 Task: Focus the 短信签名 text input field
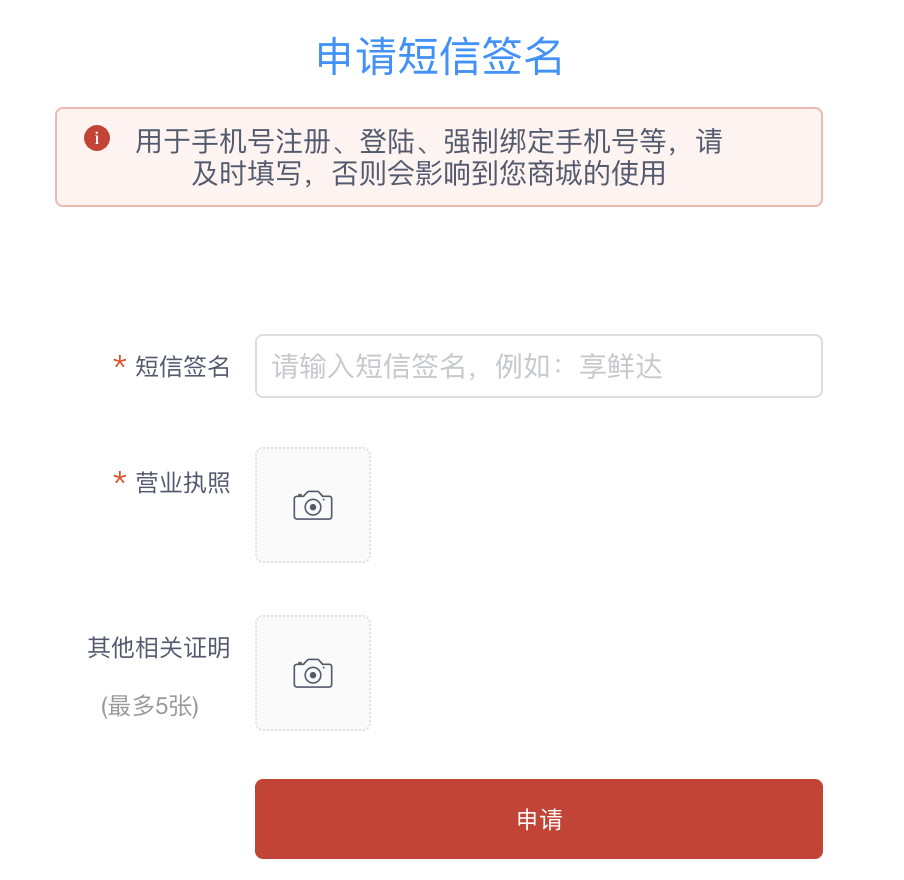tap(538, 366)
